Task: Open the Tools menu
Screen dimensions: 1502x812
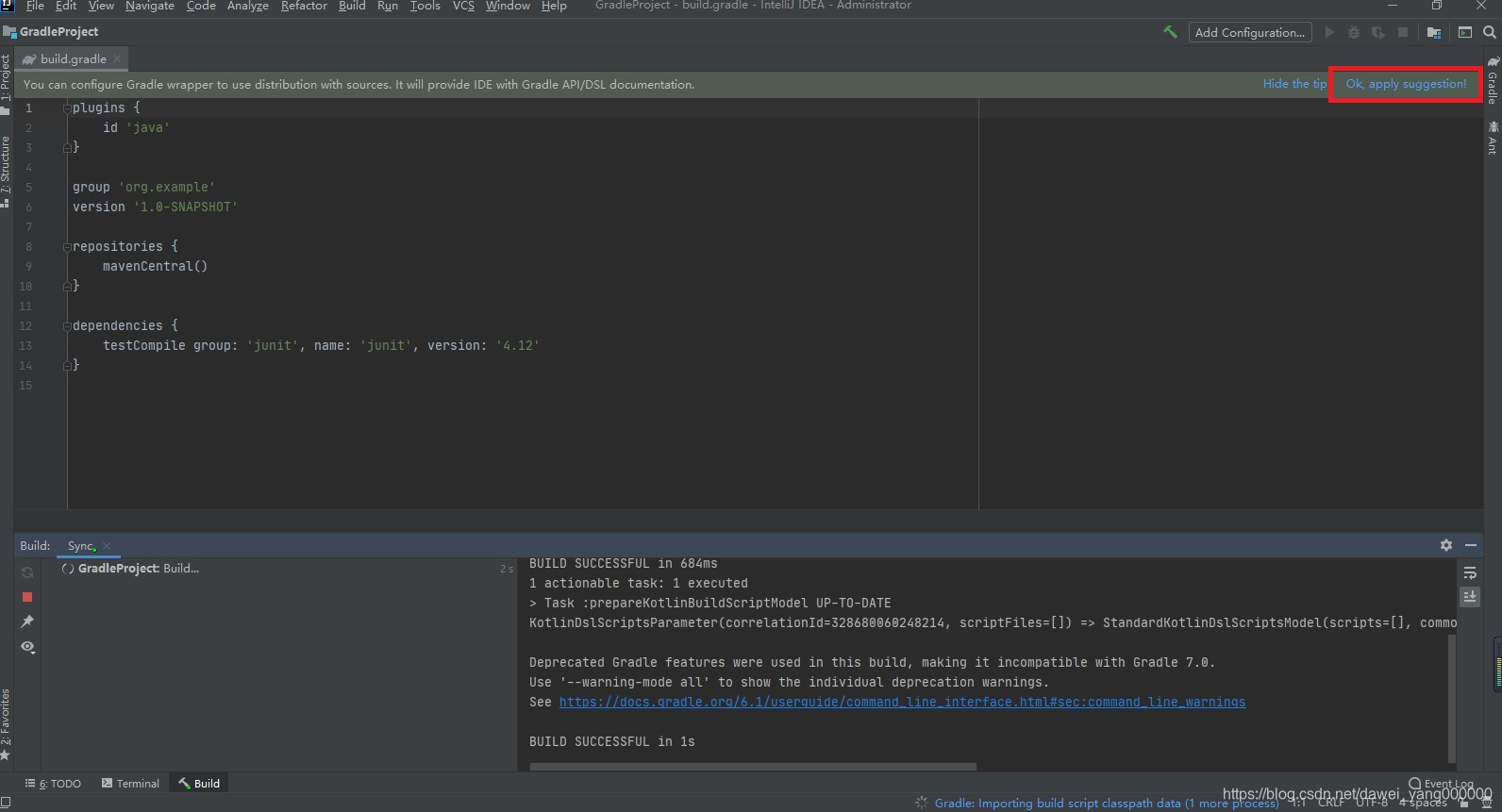Action: pyautogui.click(x=426, y=6)
